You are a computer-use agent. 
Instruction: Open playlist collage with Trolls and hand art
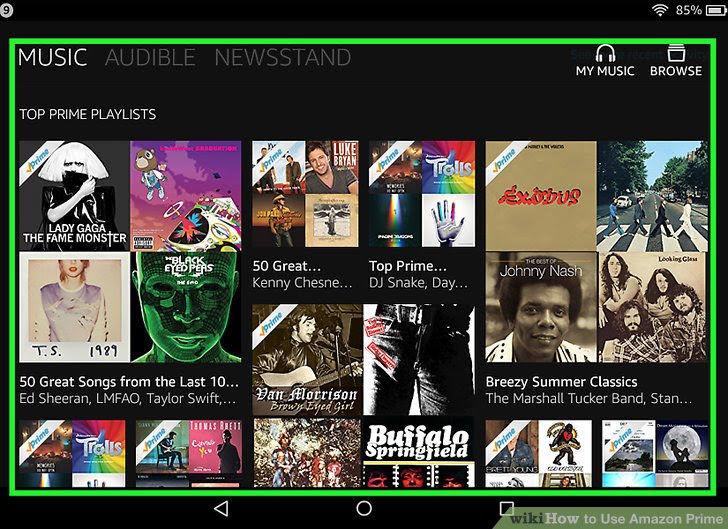pyautogui.click(x=422, y=194)
